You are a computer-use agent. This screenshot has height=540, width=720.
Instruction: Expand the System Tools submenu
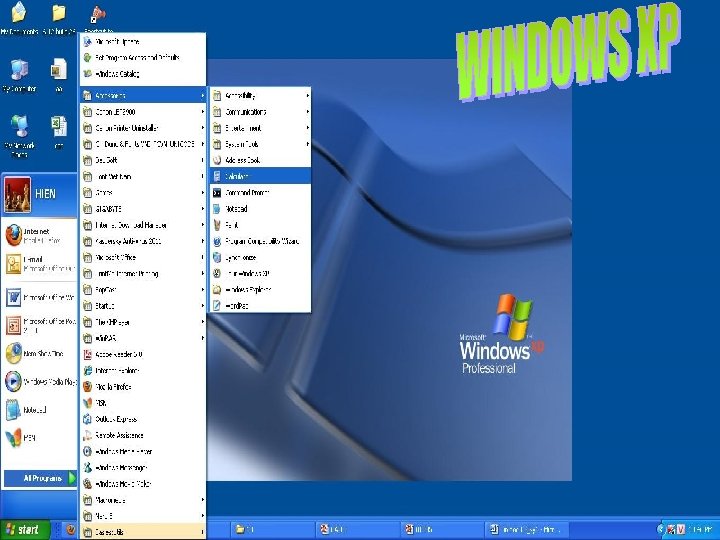[260, 144]
